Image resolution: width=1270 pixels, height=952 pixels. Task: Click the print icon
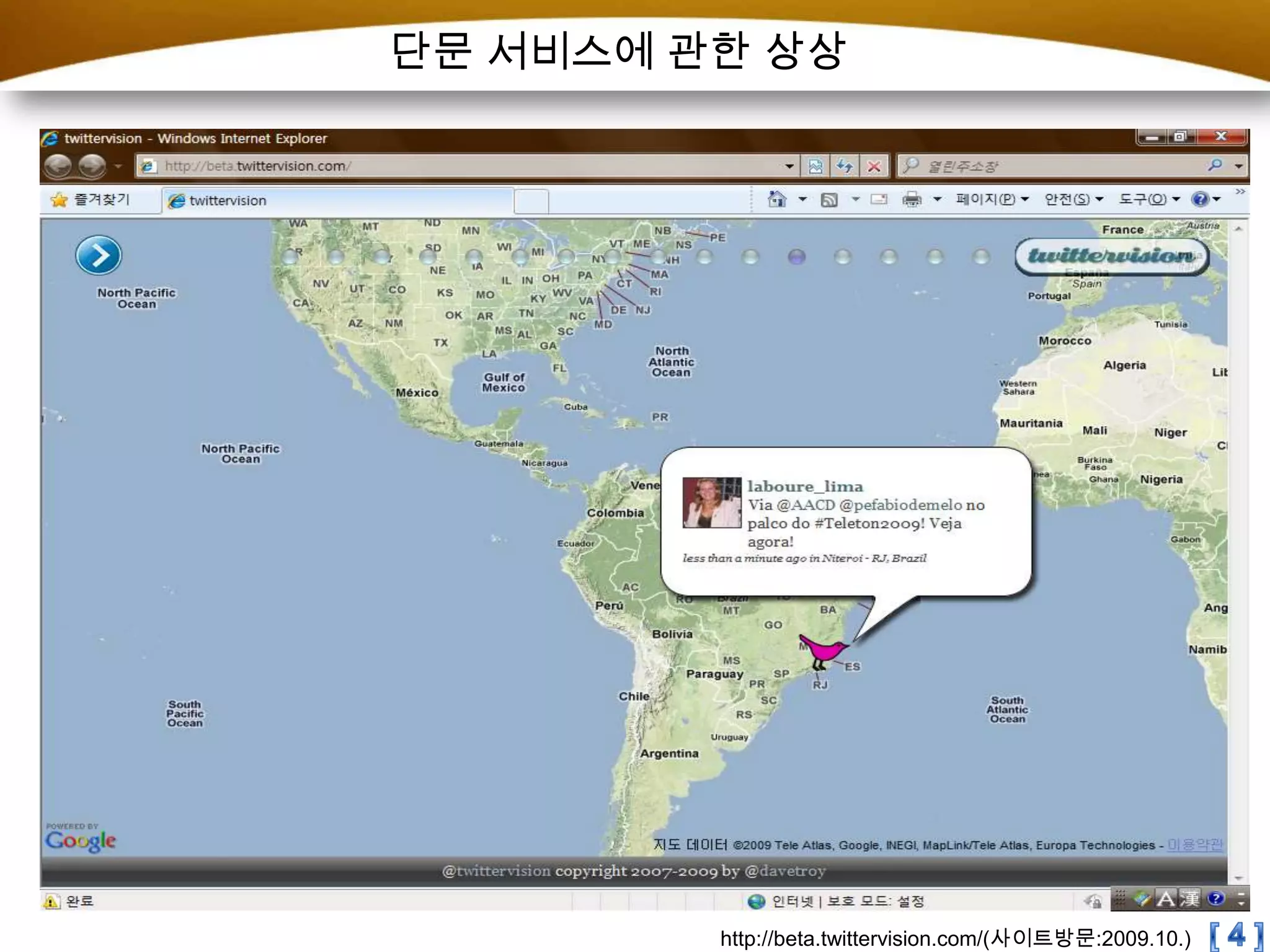(x=912, y=200)
